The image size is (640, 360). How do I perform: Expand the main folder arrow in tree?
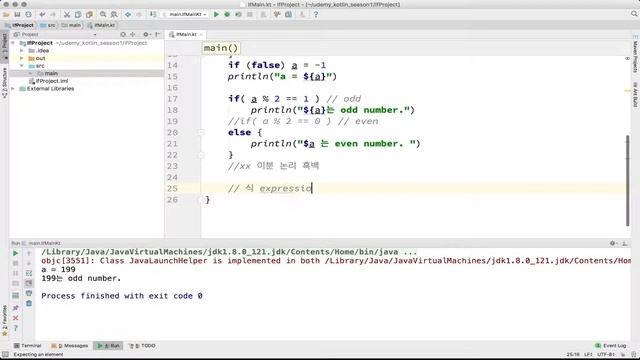pyautogui.click(x=30, y=73)
